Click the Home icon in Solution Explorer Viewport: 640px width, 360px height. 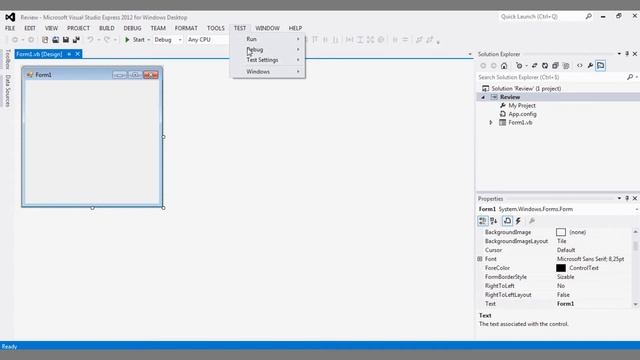[504, 66]
